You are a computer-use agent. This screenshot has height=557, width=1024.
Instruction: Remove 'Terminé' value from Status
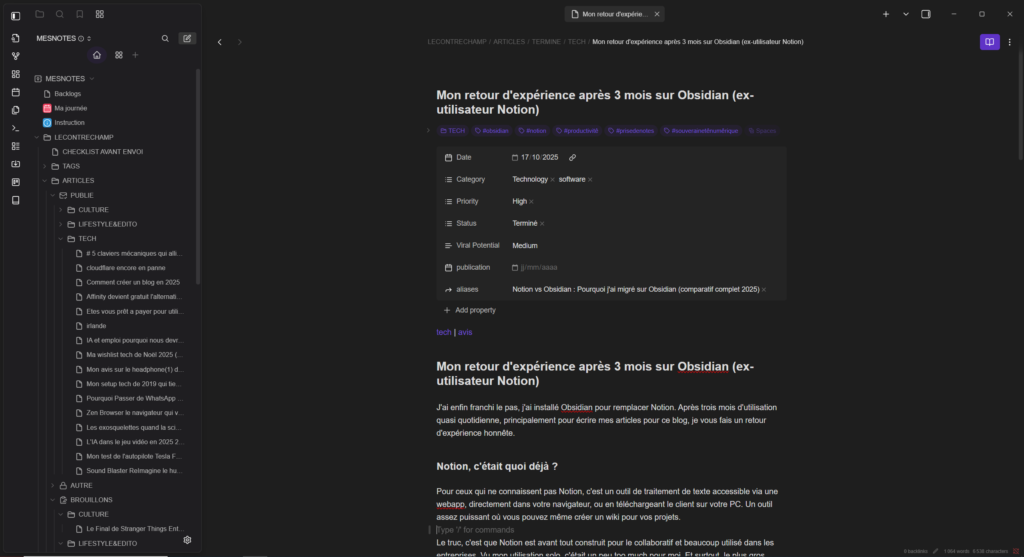click(x=542, y=224)
